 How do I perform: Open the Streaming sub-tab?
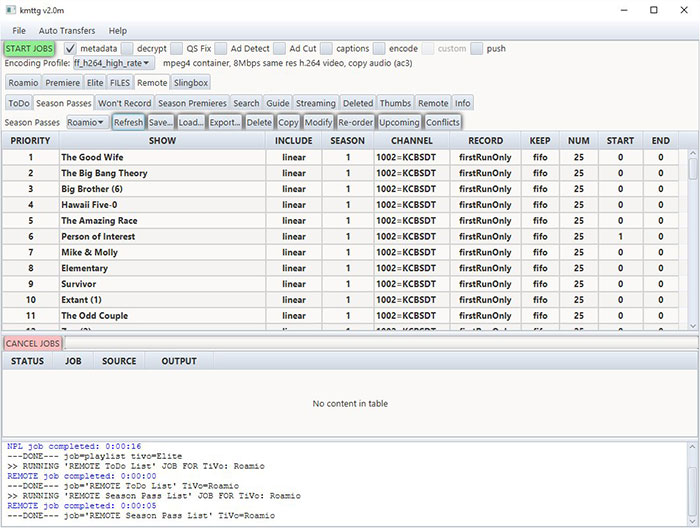[316, 103]
